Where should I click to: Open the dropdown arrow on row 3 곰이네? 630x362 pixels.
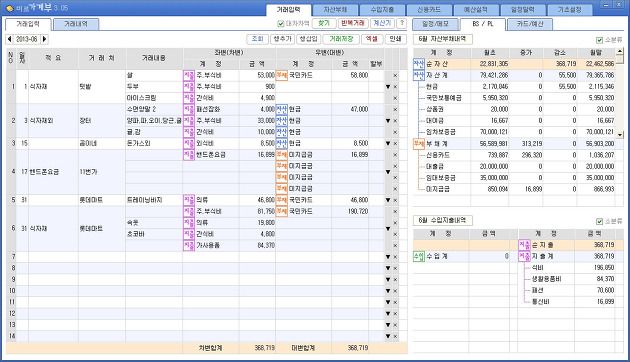(x=388, y=143)
